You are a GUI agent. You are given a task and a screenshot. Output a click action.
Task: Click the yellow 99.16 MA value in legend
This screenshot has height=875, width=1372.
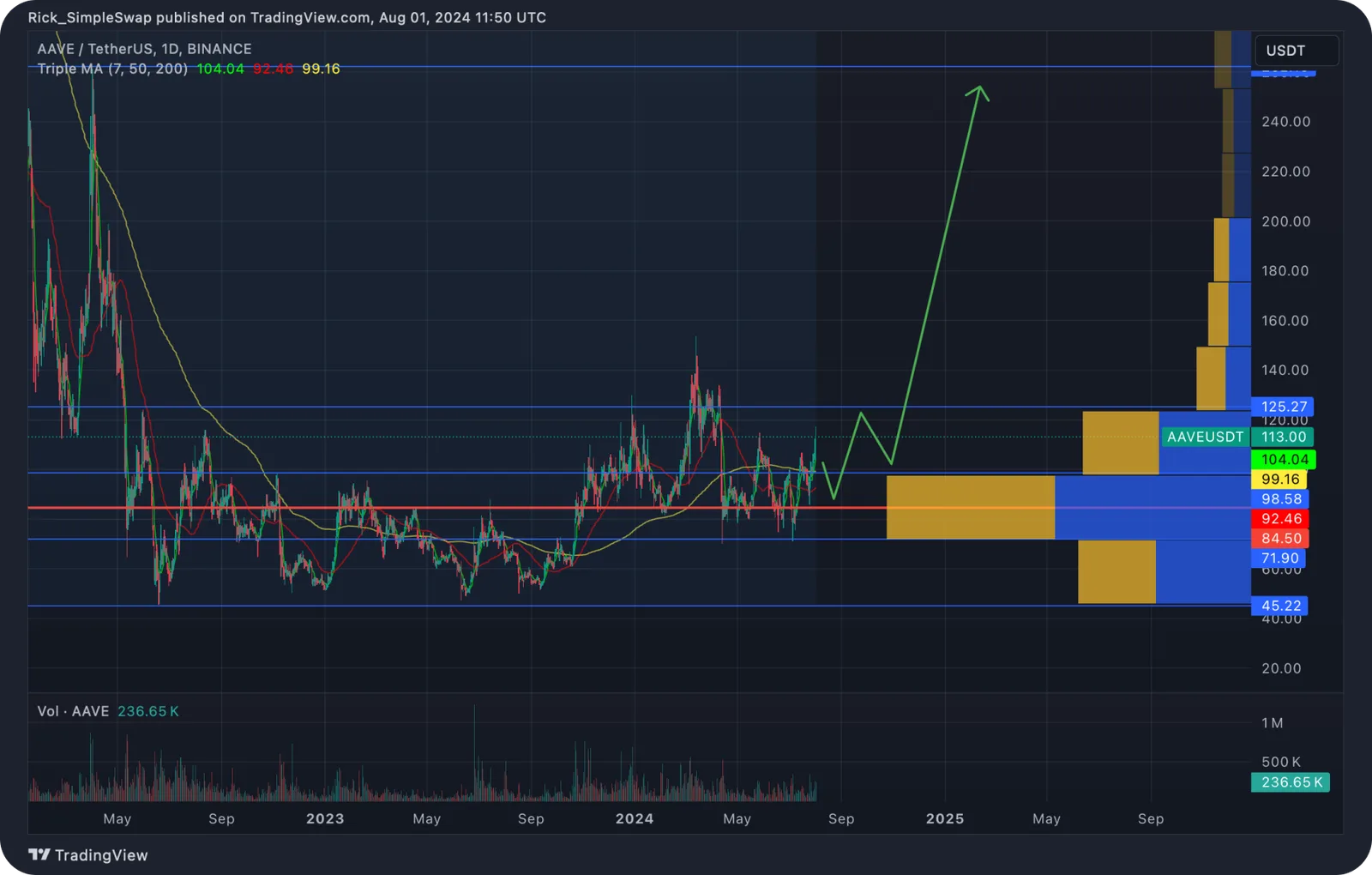pyautogui.click(x=321, y=69)
